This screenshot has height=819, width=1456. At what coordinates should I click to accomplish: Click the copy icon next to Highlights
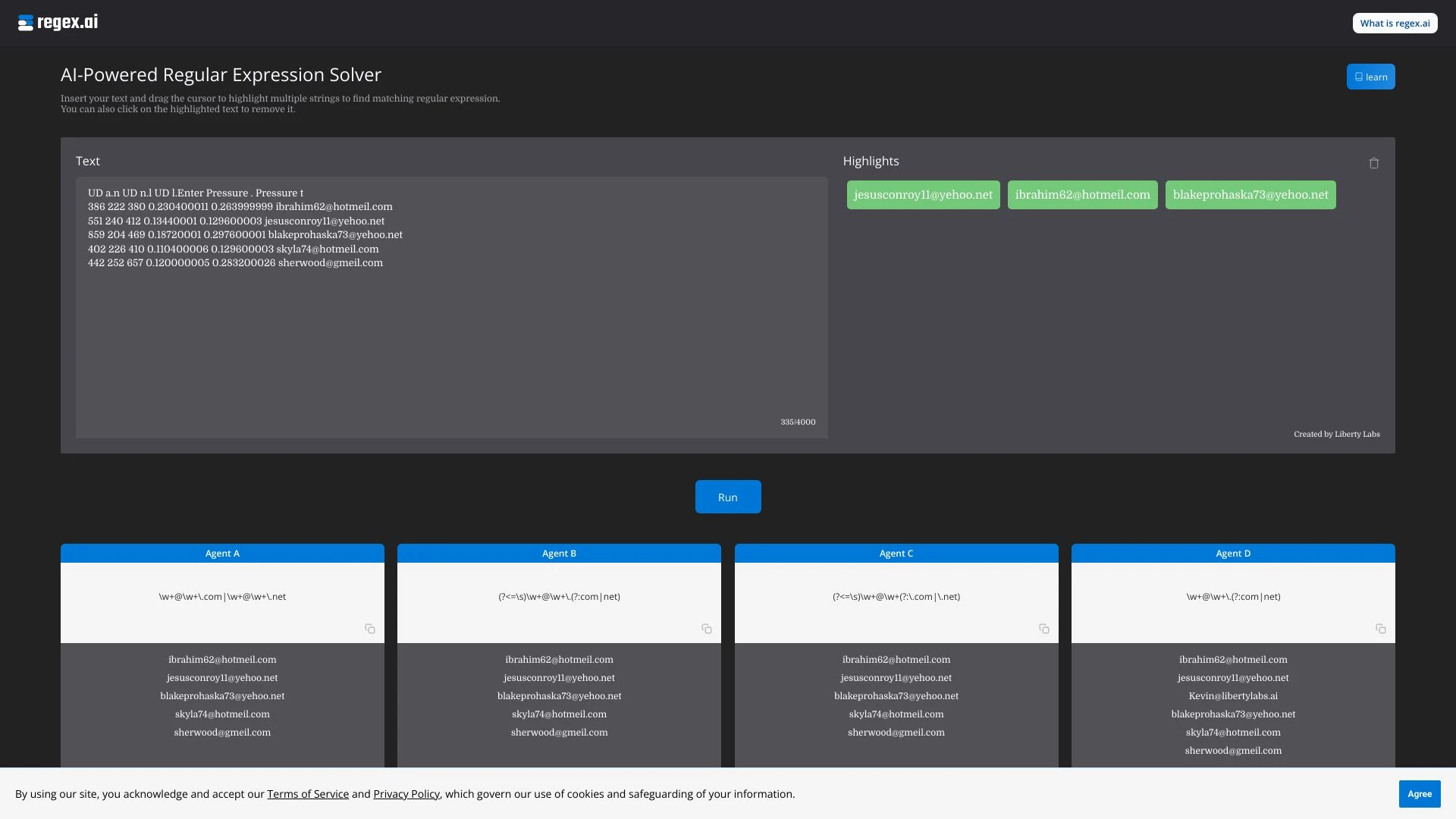click(1374, 163)
